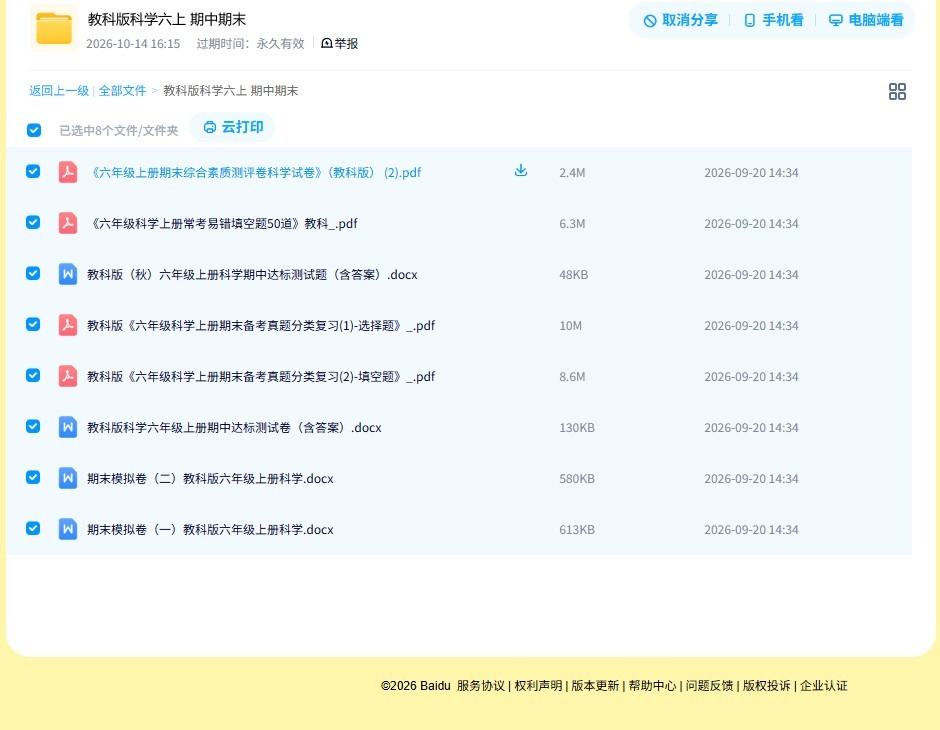Go back via 返回上一级 link
Image resolution: width=940 pixels, height=730 pixels.
click(x=59, y=91)
